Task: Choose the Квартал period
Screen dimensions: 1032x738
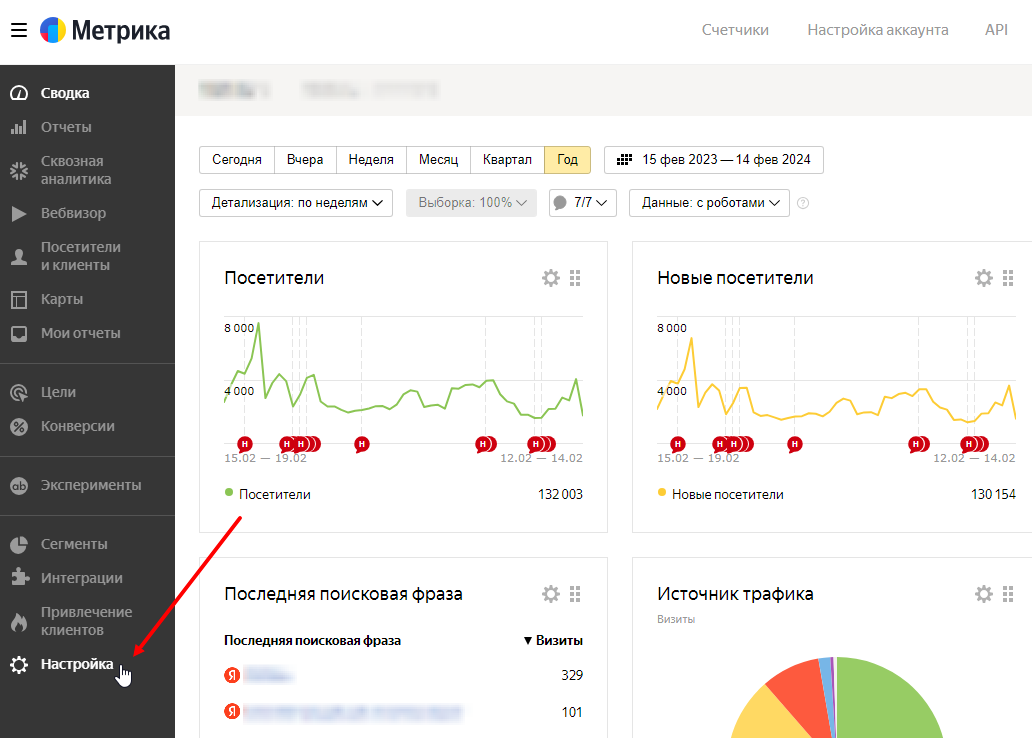Action: (507, 160)
